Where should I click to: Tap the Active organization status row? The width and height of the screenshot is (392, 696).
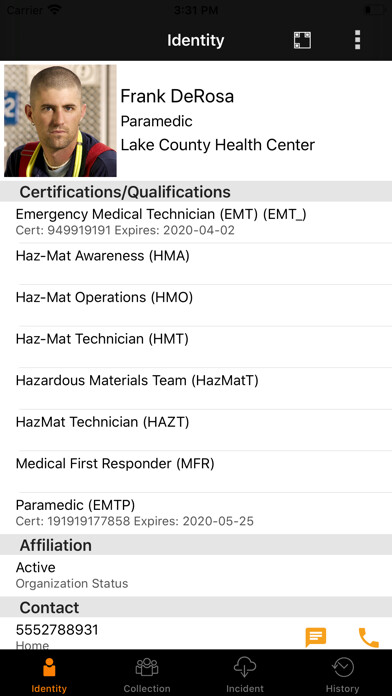pyautogui.click(x=196, y=575)
